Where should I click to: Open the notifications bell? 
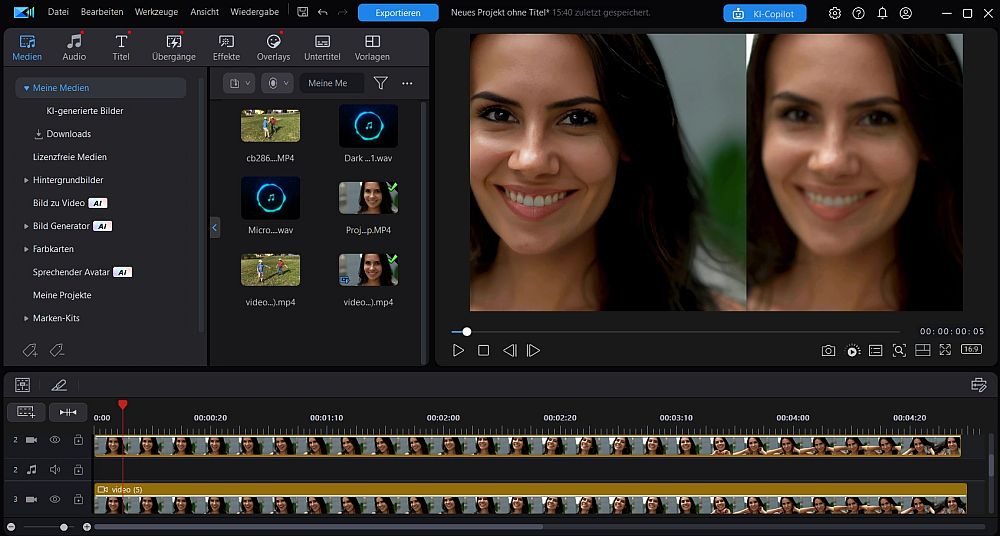[882, 13]
